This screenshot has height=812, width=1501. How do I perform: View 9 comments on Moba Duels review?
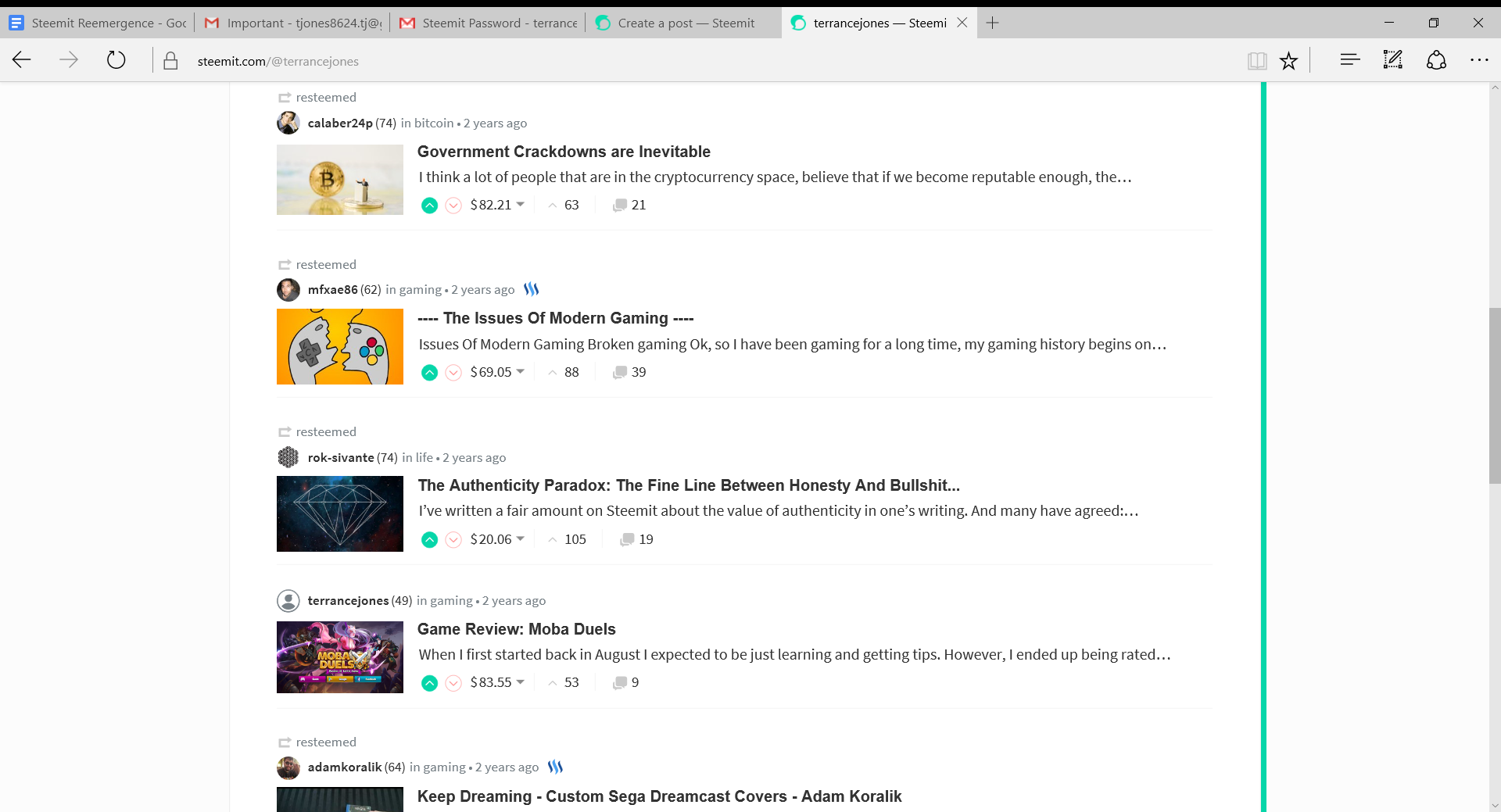[626, 682]
